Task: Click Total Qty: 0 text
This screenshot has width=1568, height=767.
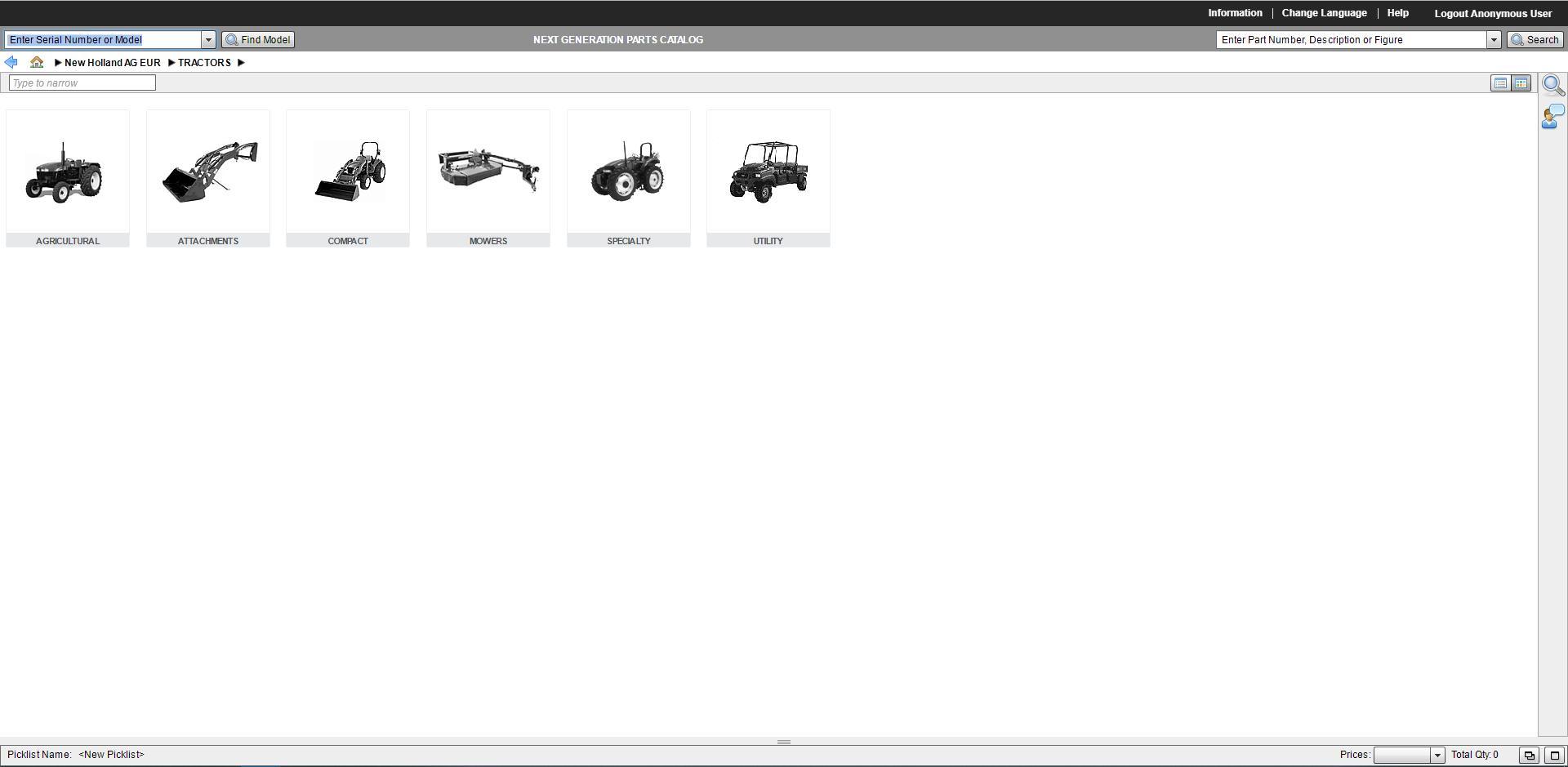Action: (x=1475, y=755)
